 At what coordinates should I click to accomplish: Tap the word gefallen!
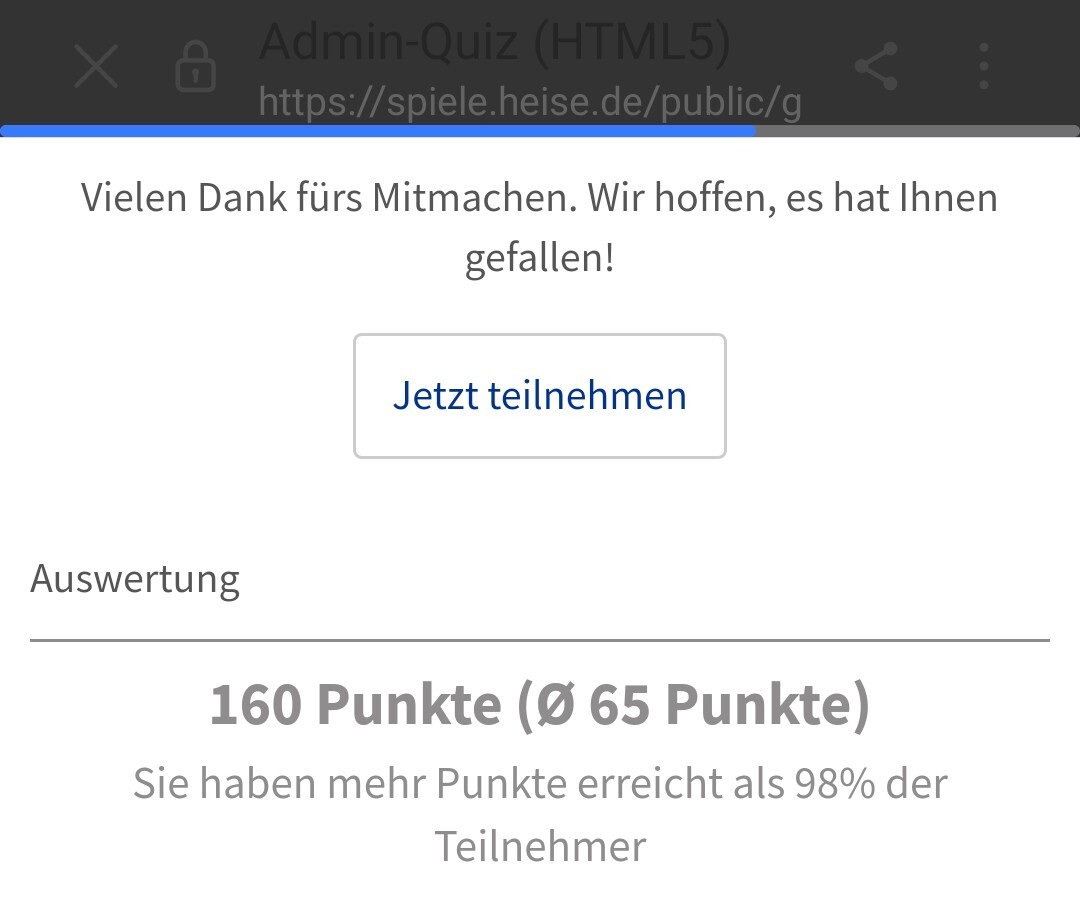click(x=540, y=259)
